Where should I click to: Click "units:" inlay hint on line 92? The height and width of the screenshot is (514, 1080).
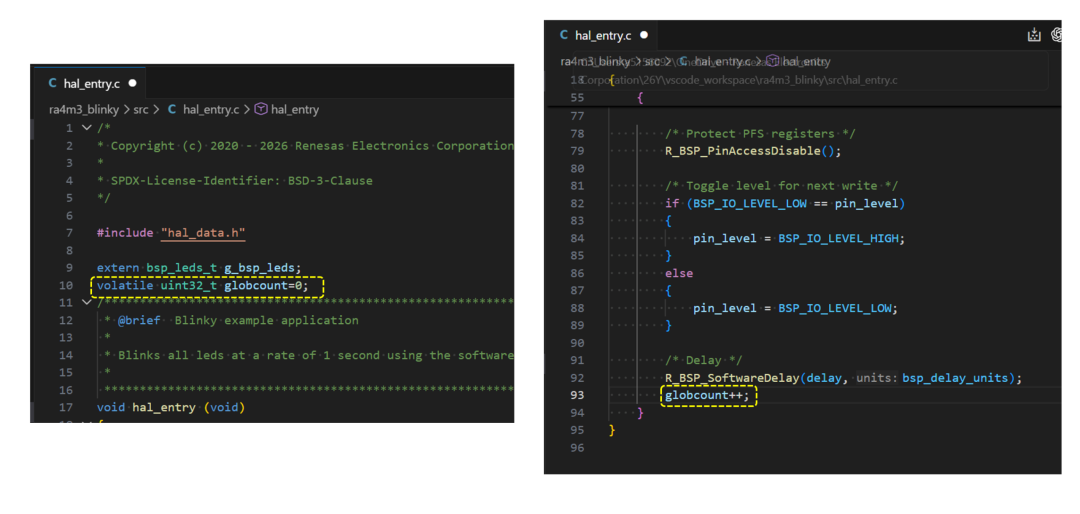[878, 378]
